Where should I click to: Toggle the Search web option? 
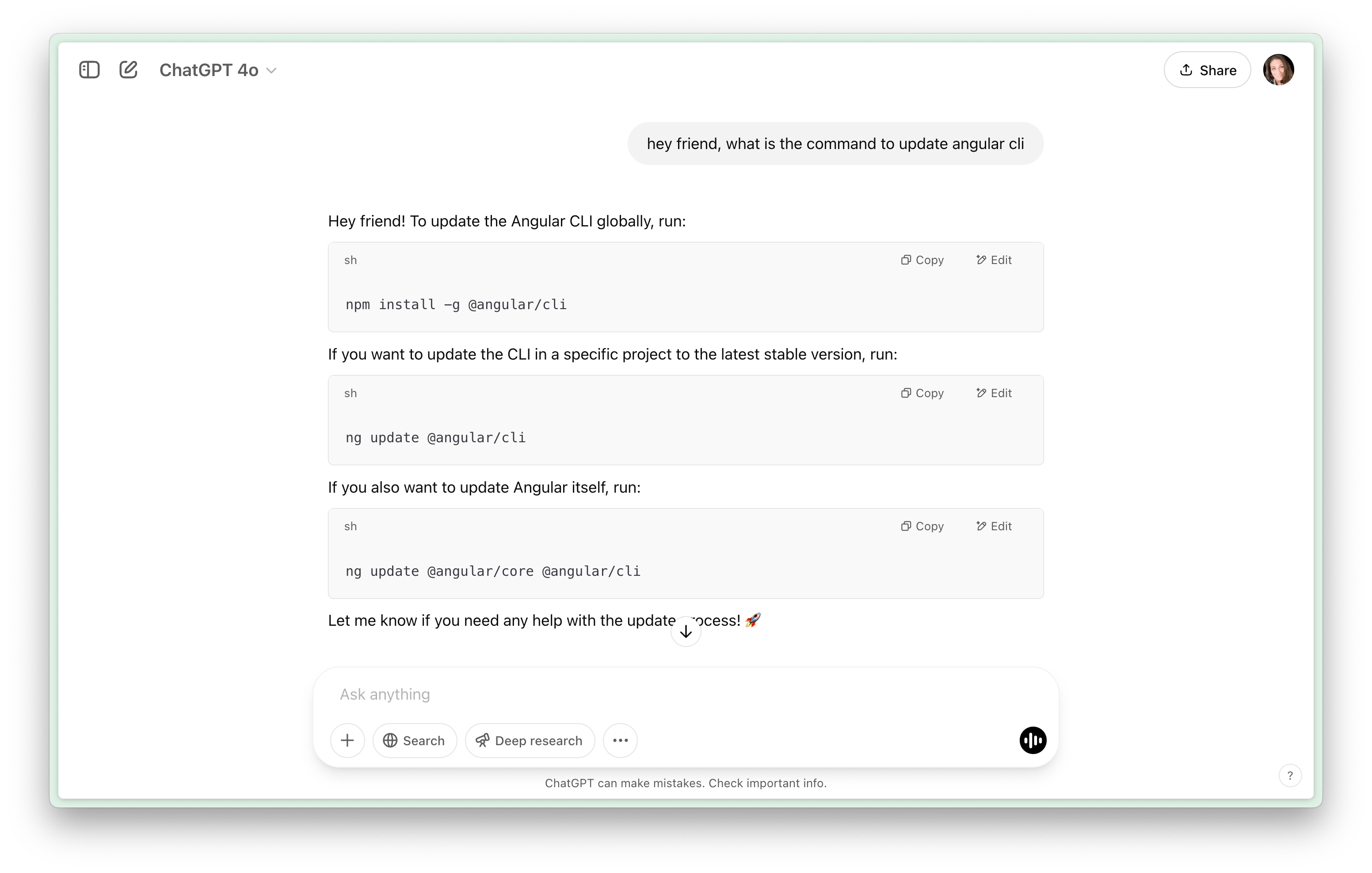(414, 740)
